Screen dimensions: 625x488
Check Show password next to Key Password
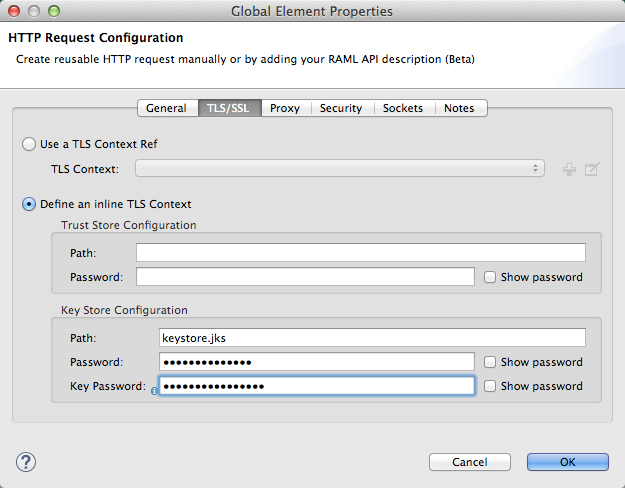coord(489,386)
